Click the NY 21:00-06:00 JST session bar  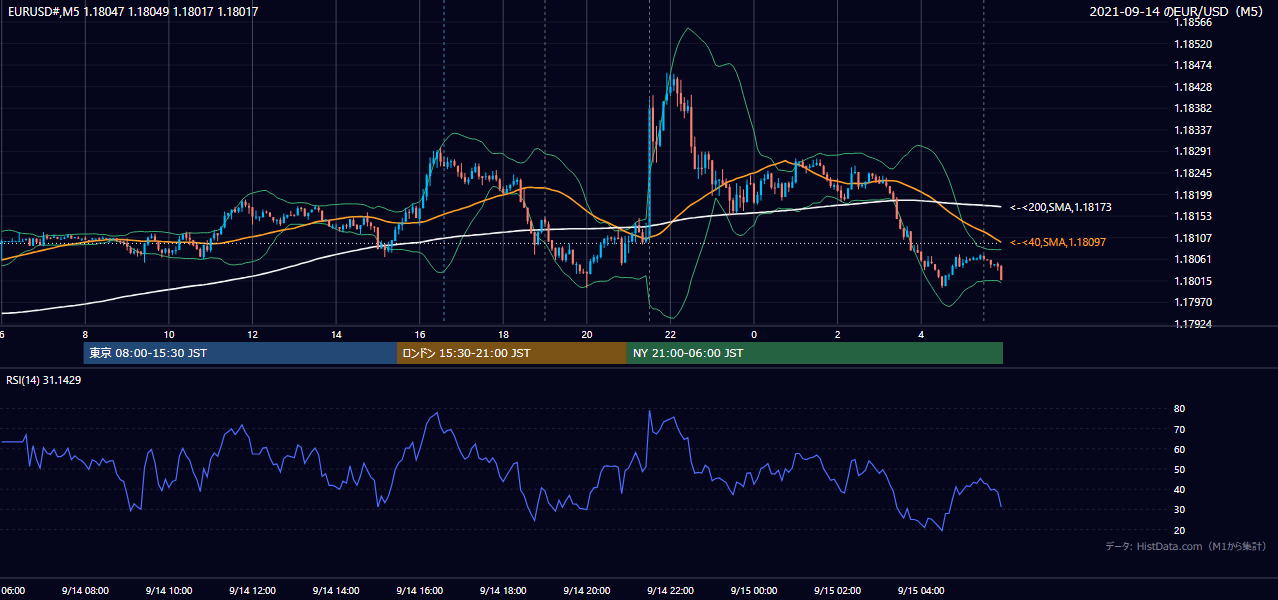[815, 353]
